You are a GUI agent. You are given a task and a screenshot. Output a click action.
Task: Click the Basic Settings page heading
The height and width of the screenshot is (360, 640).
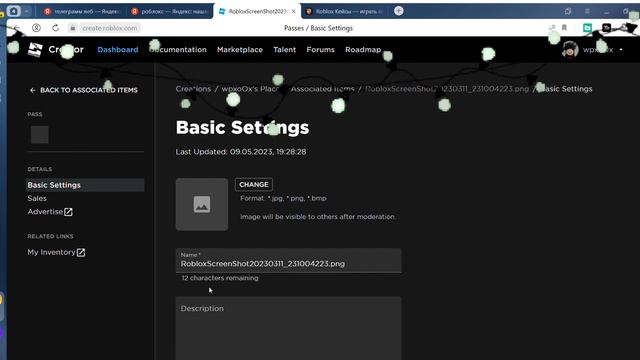coord(242,127)
